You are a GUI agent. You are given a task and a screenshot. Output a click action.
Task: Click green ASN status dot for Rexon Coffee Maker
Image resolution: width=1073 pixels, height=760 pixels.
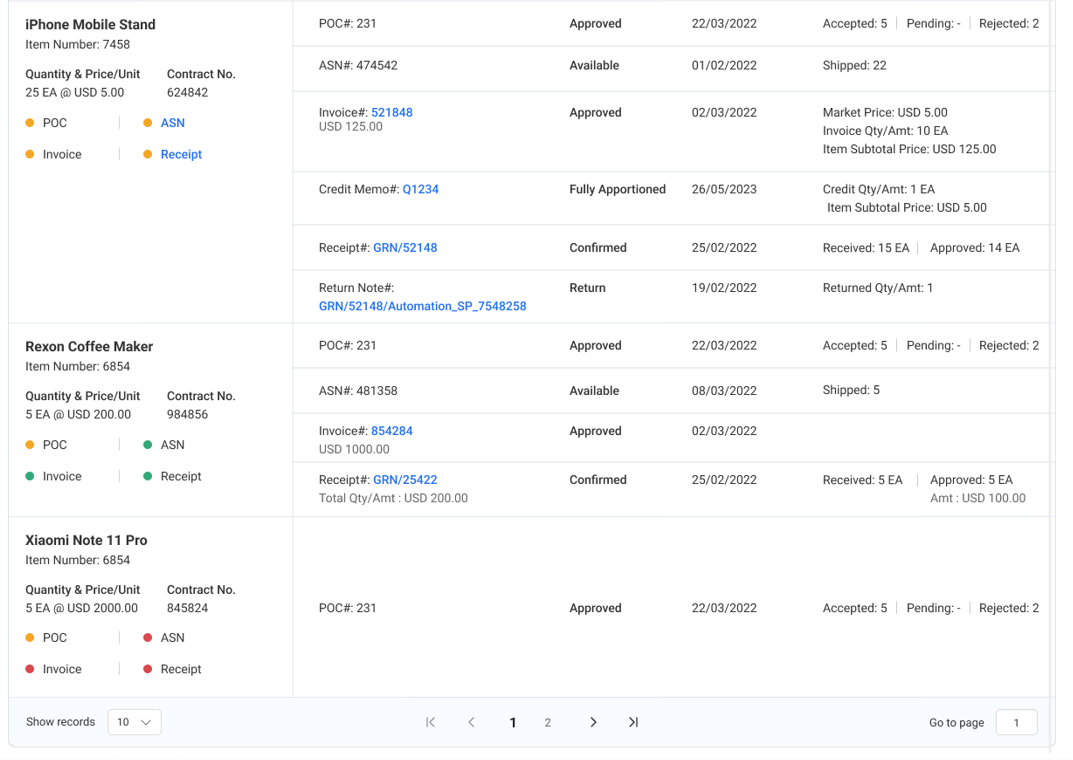click(147, 445)
